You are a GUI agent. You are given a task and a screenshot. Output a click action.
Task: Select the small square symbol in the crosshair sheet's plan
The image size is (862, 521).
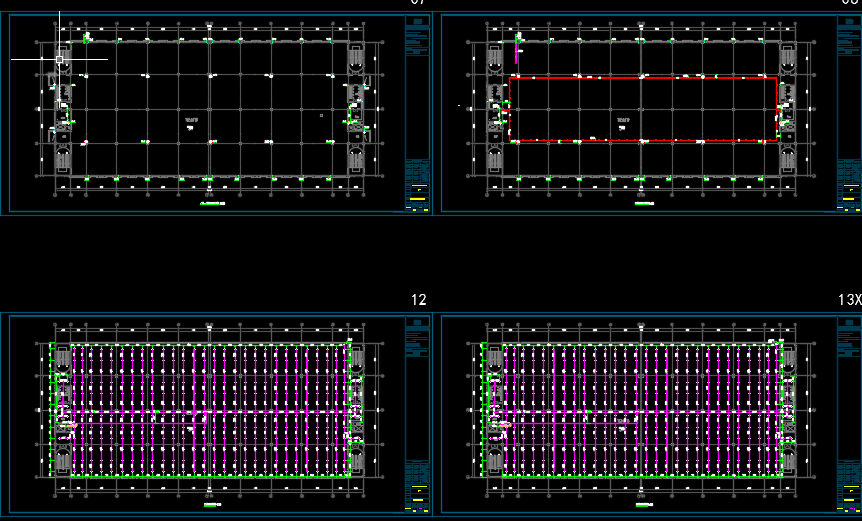322,115
